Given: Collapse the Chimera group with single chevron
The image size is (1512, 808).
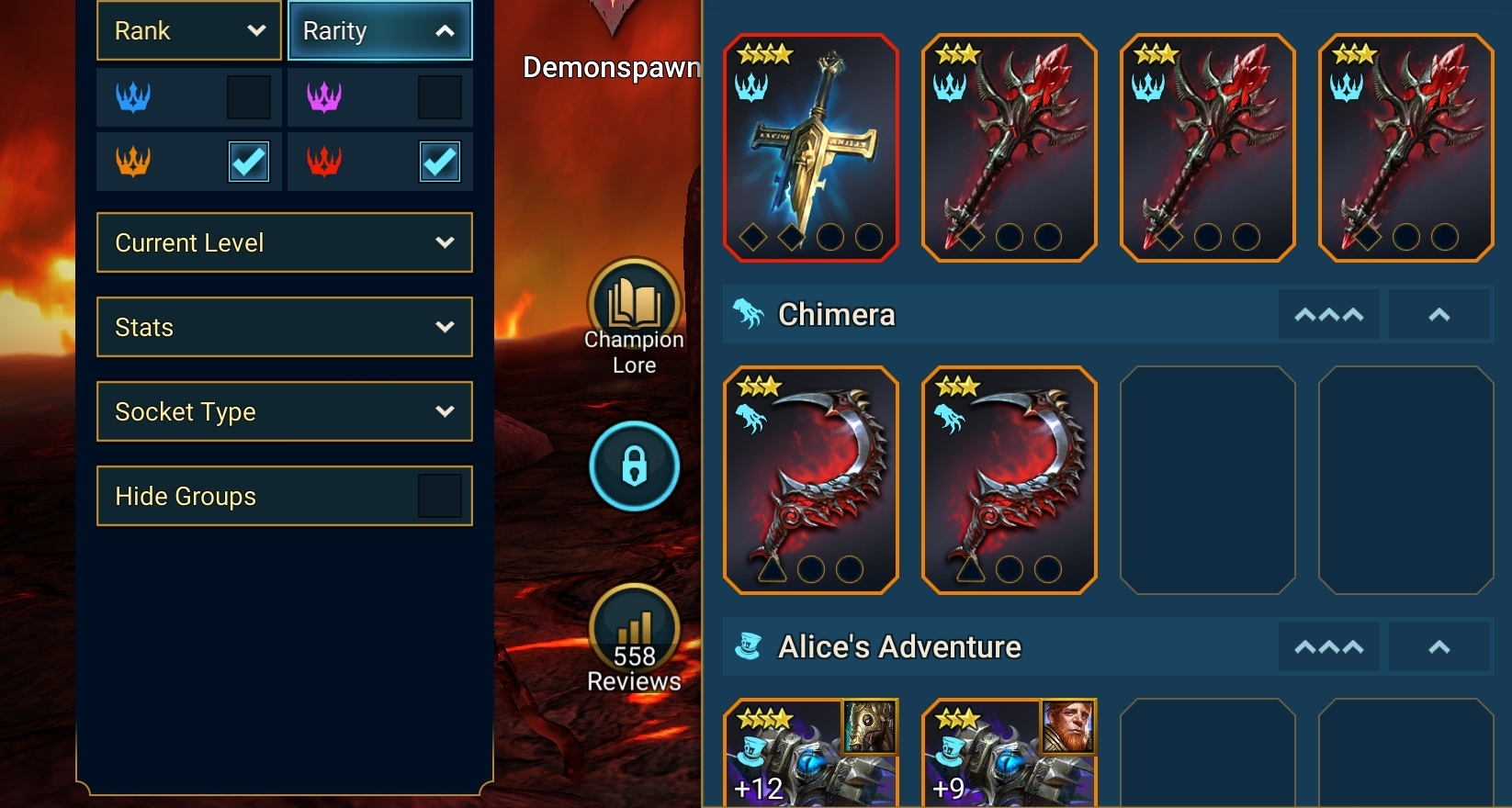Looking at the screenshot, I should [1439, 315].
